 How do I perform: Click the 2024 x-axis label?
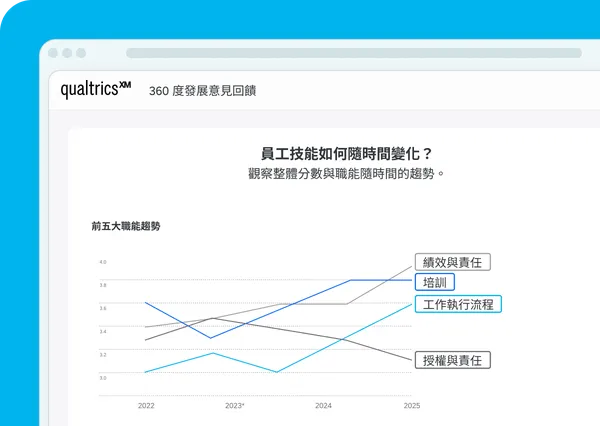[323, 406]
